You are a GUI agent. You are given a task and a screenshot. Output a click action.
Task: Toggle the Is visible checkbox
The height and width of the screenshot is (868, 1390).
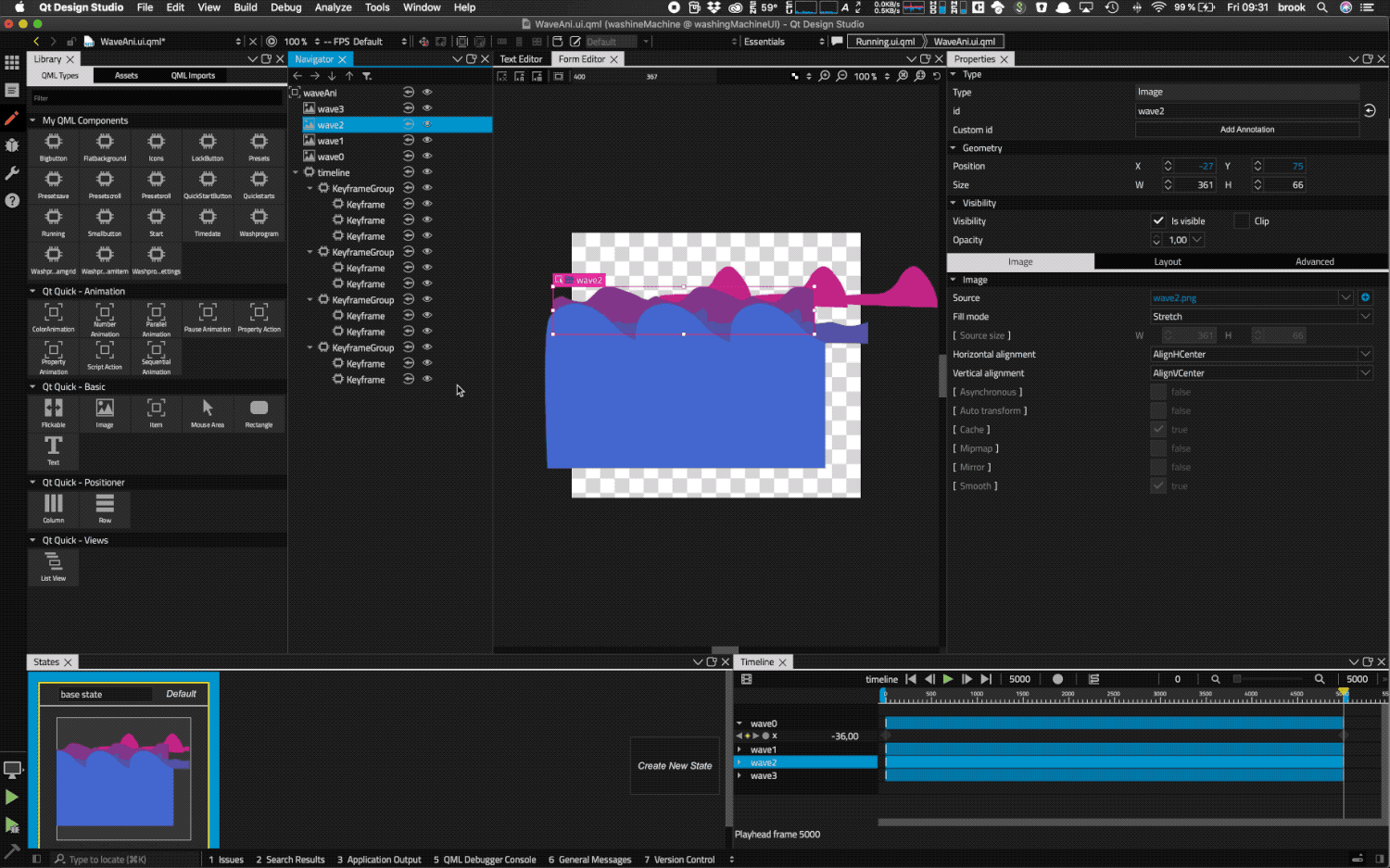[x=1158, y=221]
